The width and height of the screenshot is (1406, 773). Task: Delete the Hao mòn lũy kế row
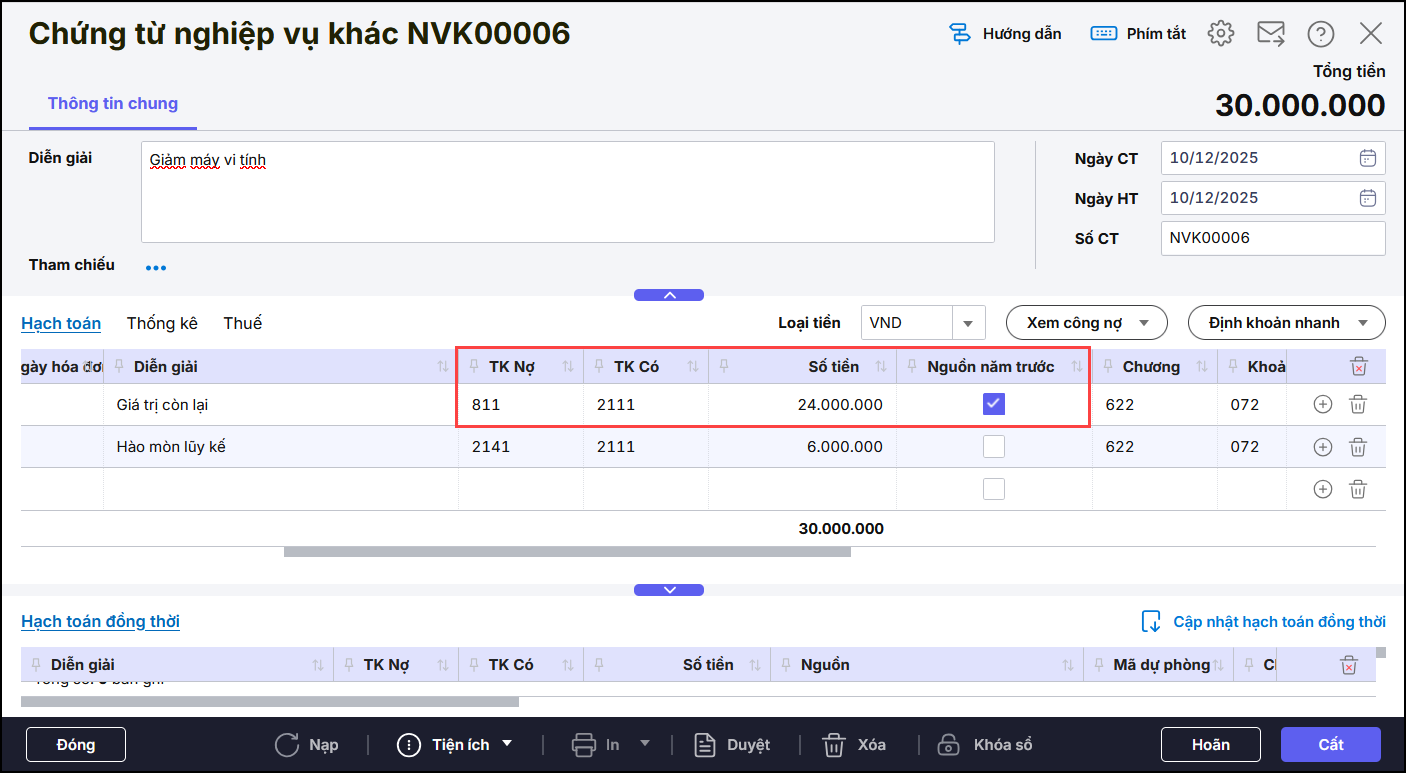(x=1357, y=447)
